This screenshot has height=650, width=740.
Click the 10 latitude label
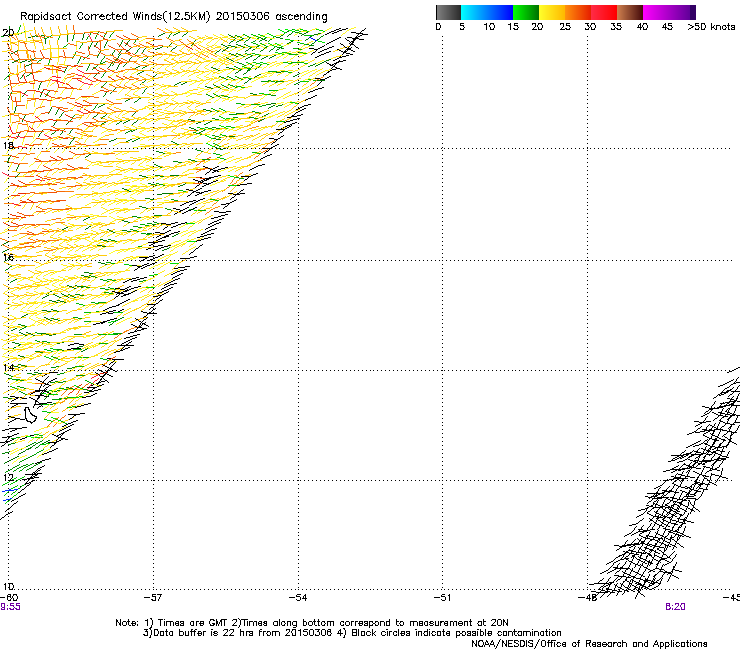pos(8,587)
